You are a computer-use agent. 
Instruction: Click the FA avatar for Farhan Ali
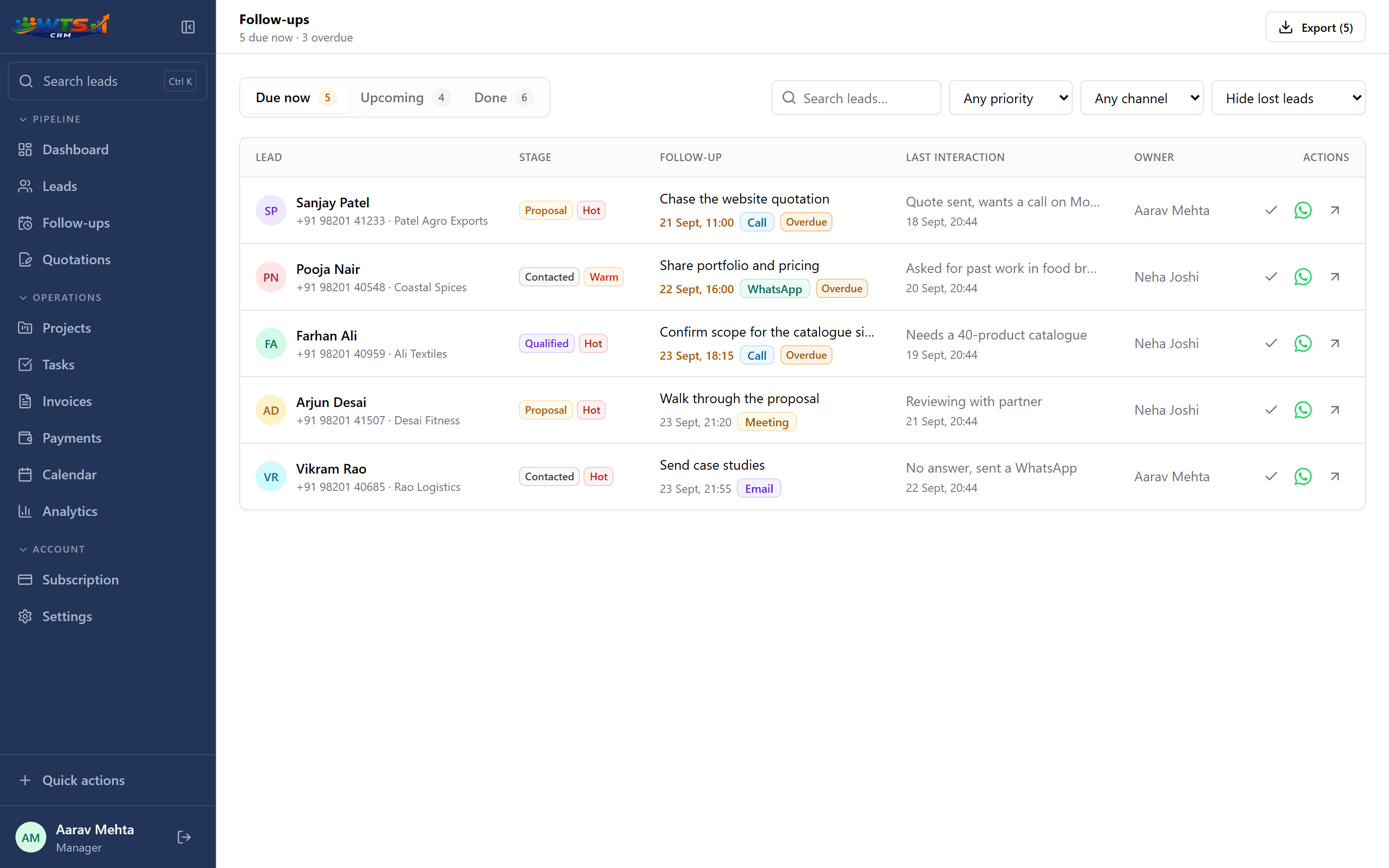pyautogui.click(x=271, y=344)
